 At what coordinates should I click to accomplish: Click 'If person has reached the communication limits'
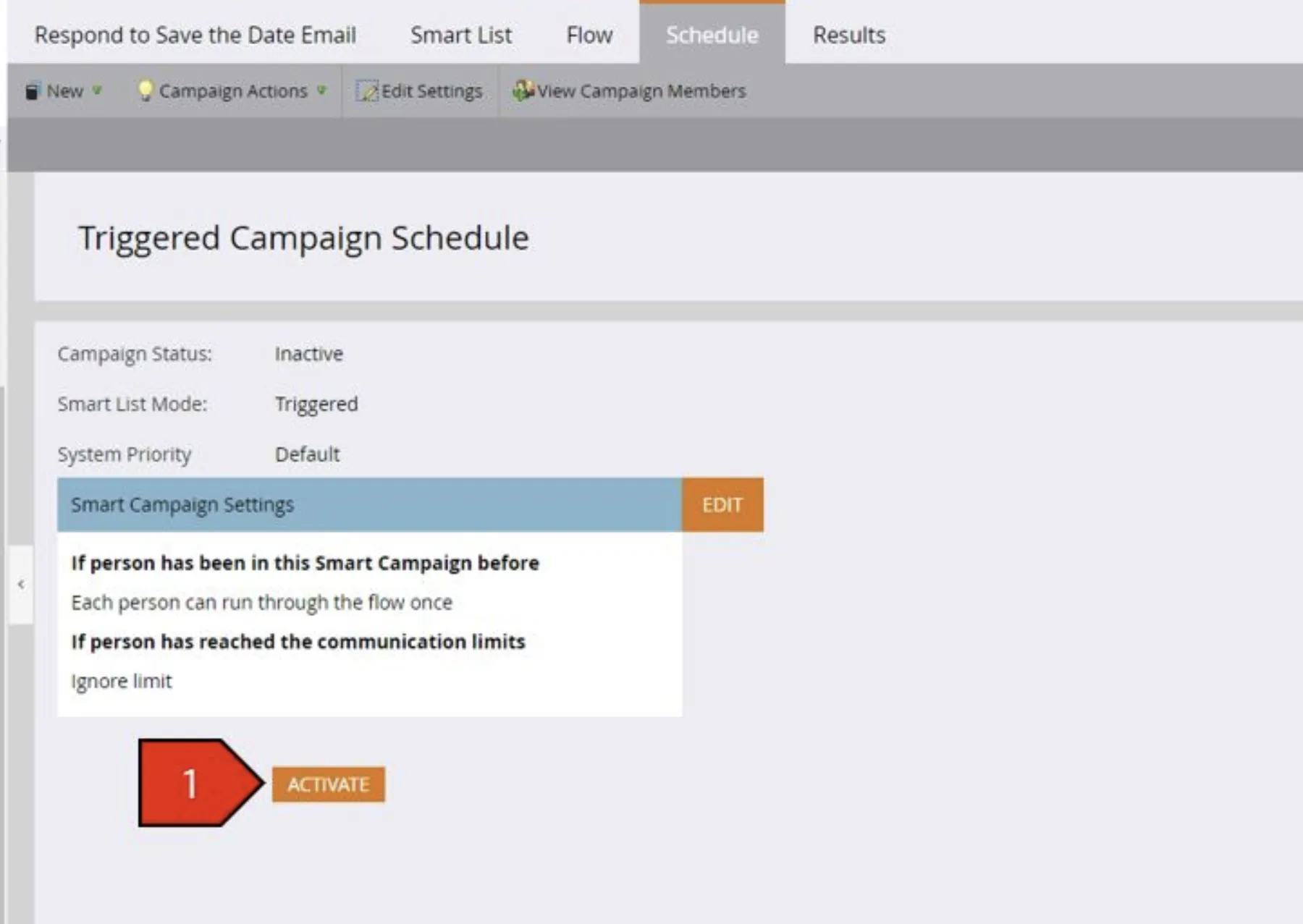(x=298, y=642)
